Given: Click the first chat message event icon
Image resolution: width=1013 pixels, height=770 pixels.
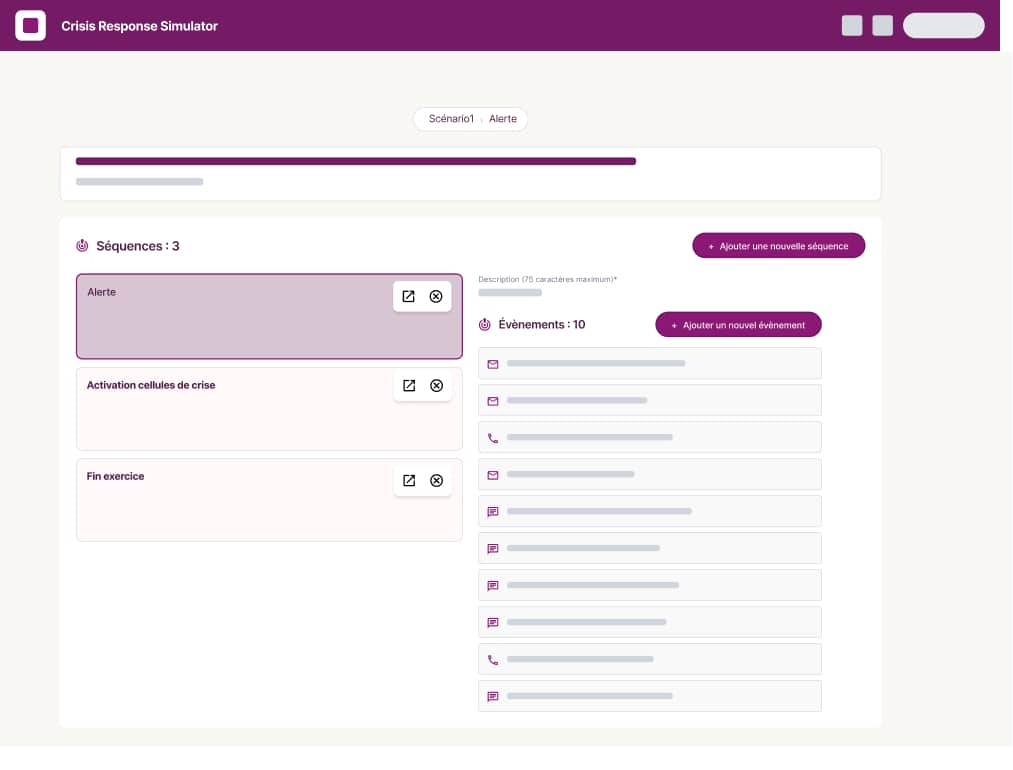Looking at the screenshot, I should pos(492,512).
